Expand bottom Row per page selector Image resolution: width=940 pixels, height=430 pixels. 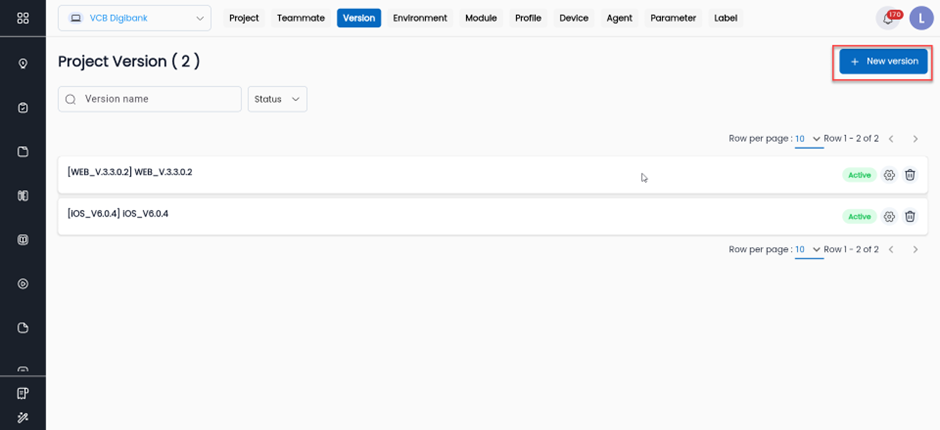(x=809, y=250)
